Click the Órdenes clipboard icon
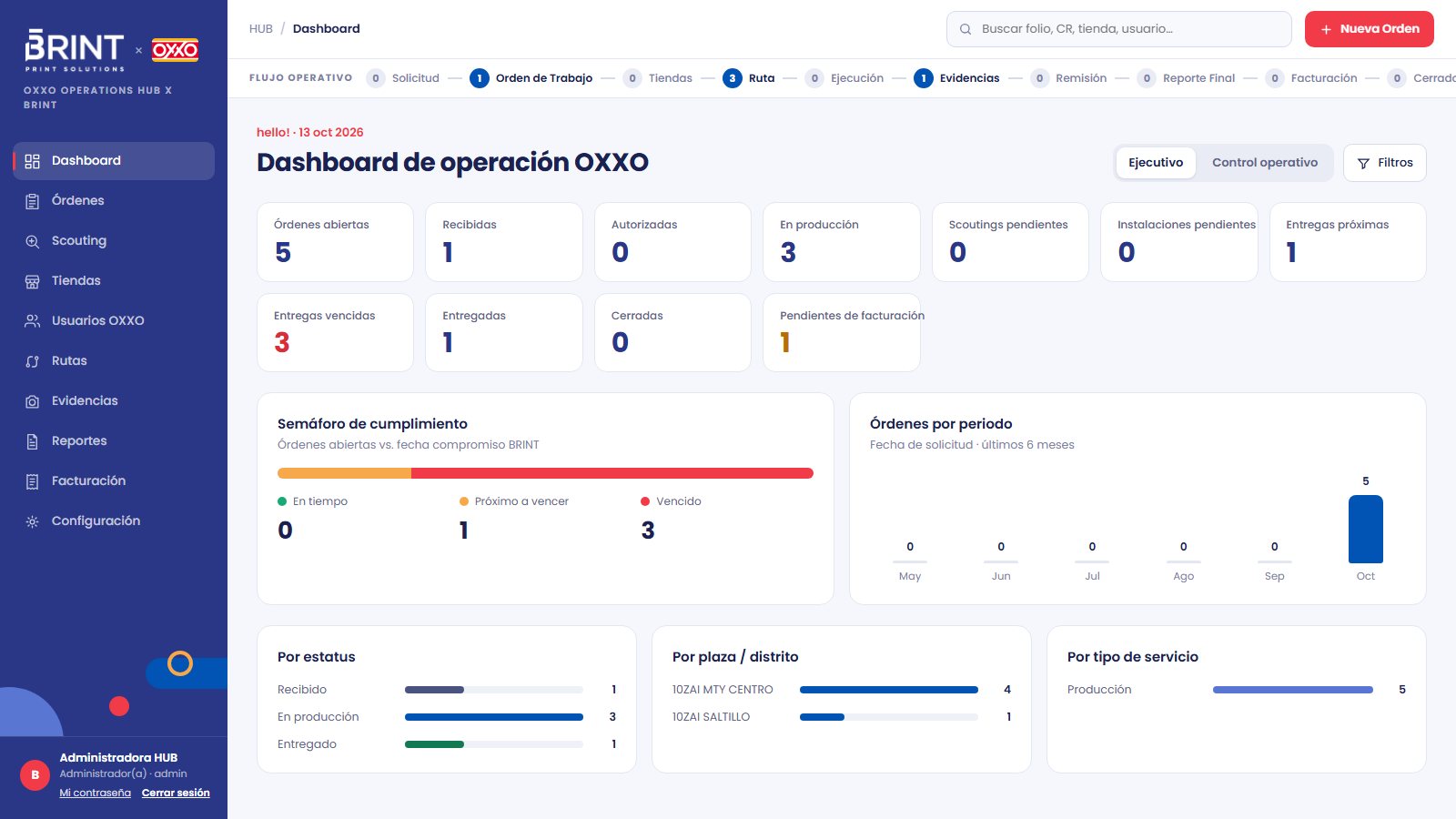 pyautogui.click(x=32, y=201)
